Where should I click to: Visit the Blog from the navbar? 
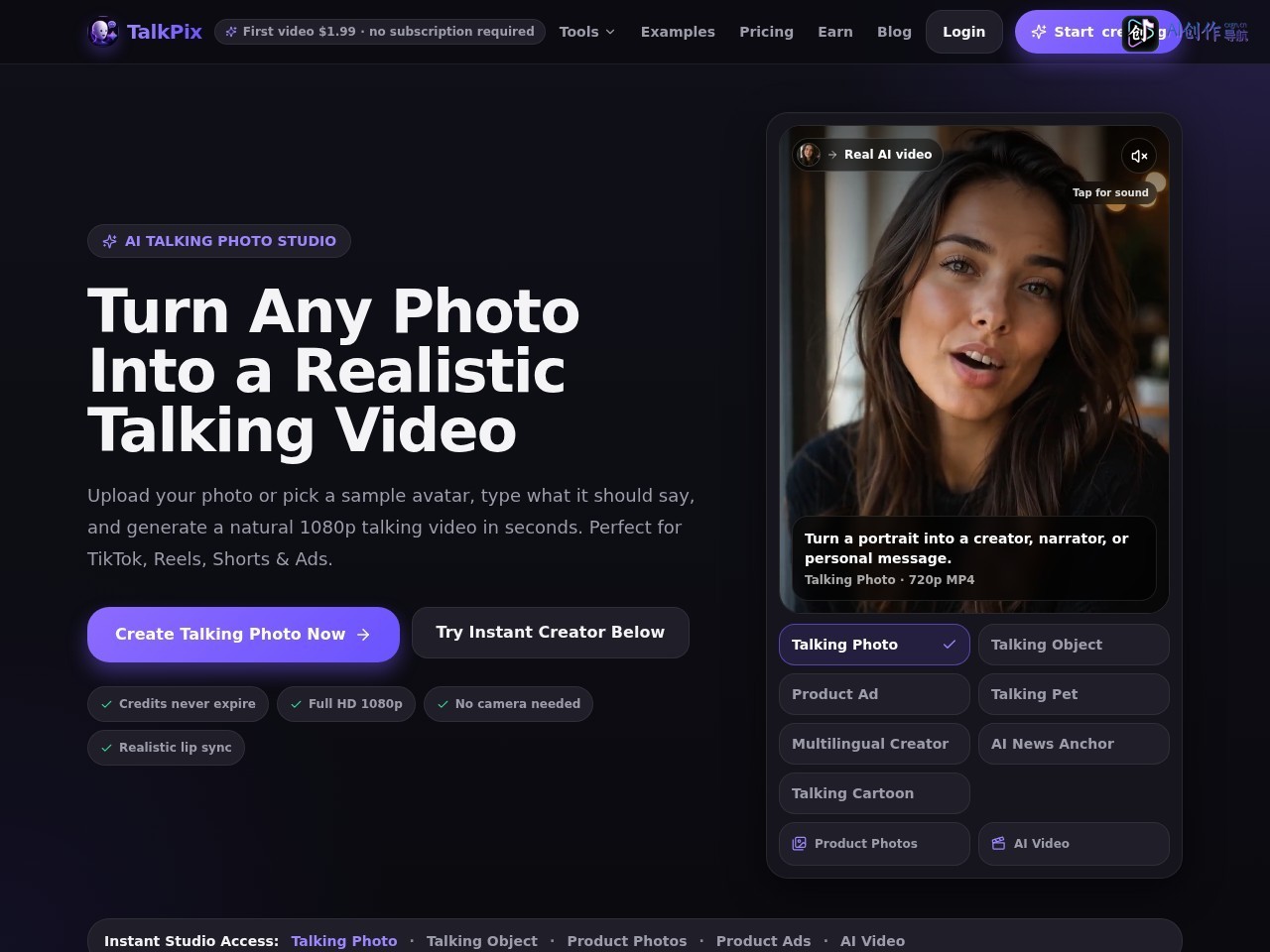(894, 32)
